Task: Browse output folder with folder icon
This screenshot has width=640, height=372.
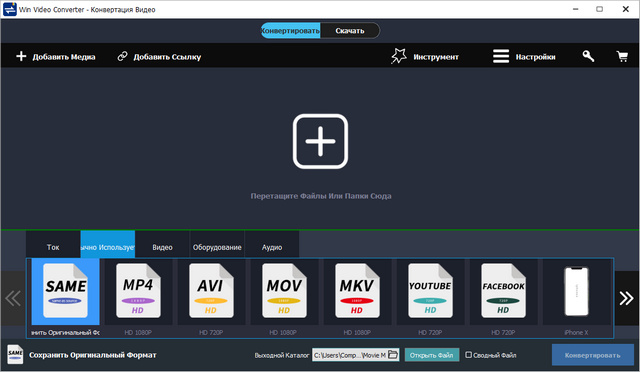Action: point(393,354)
